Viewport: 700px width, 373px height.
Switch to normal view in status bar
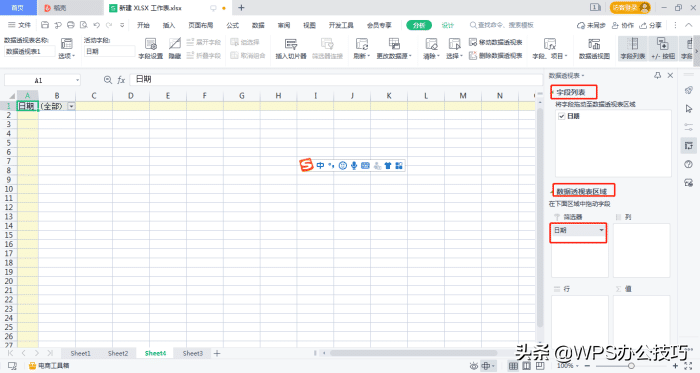(513, 366)
